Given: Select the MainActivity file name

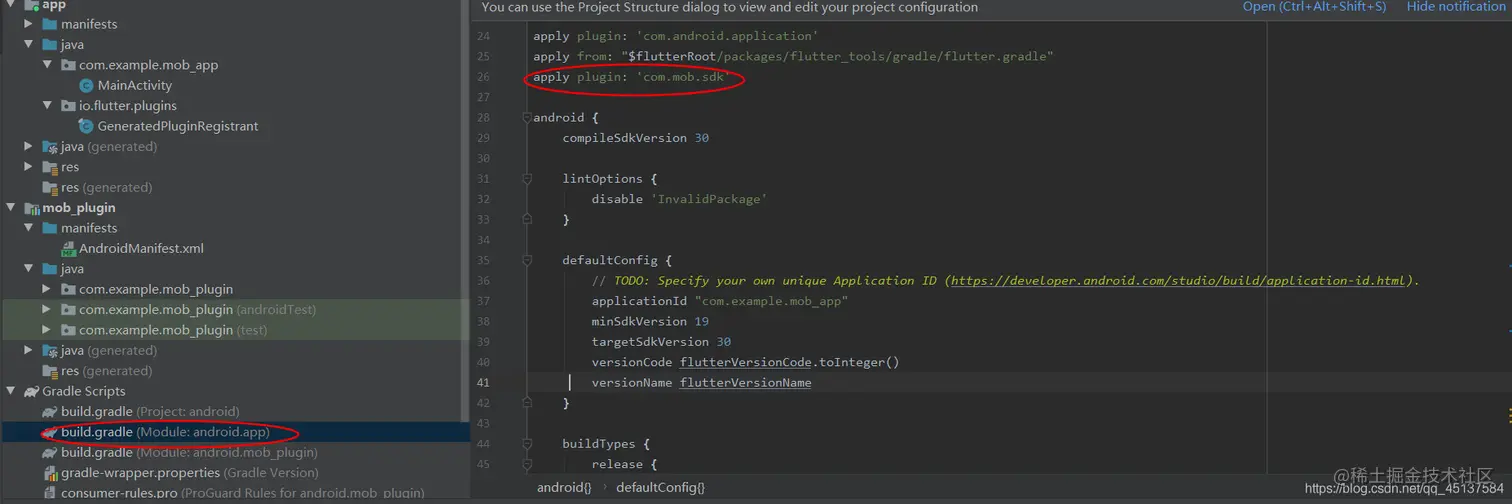Looking at the screenshot, I should click(135, 86).
